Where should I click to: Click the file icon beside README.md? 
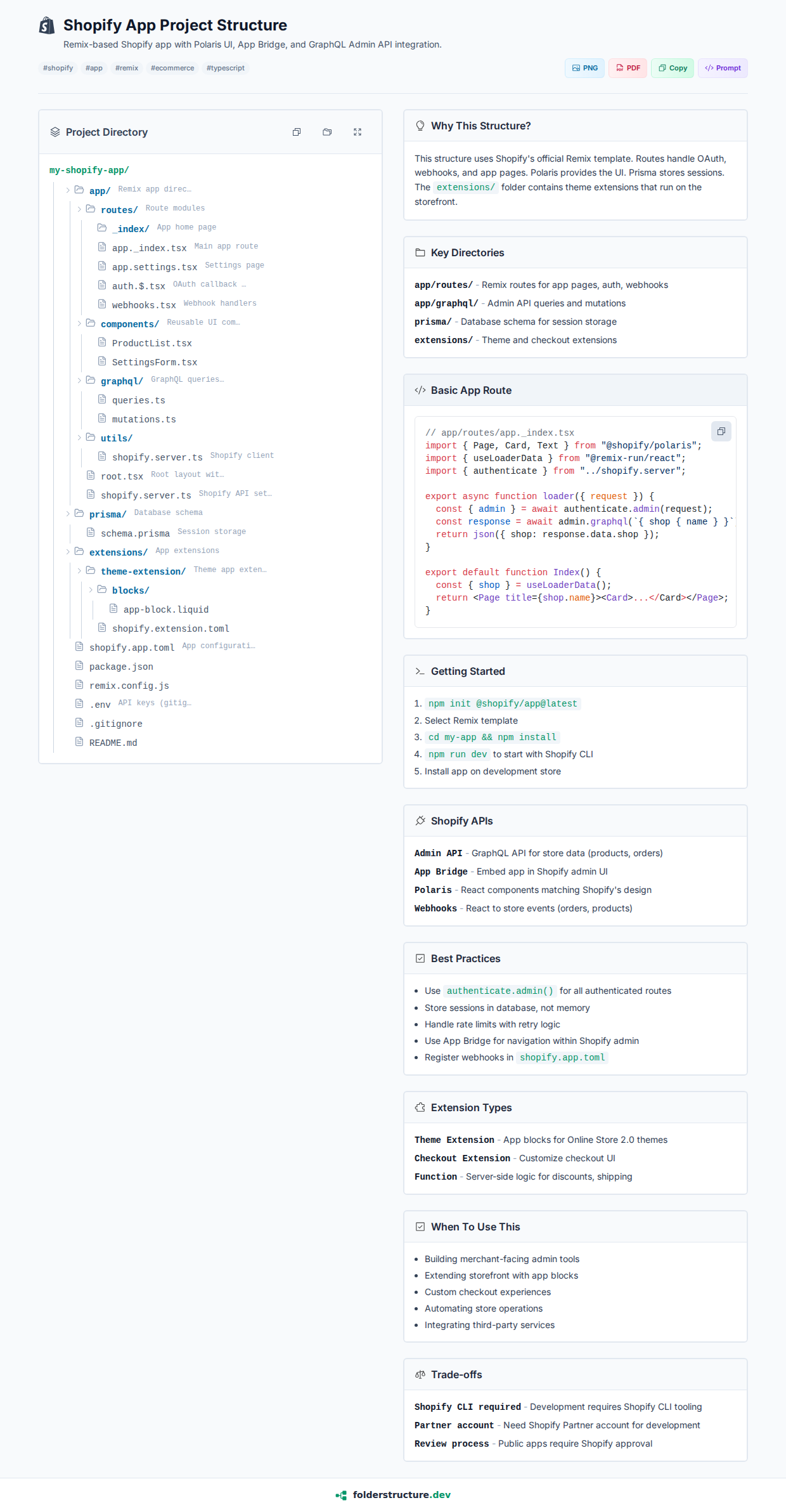coord(79,741)
